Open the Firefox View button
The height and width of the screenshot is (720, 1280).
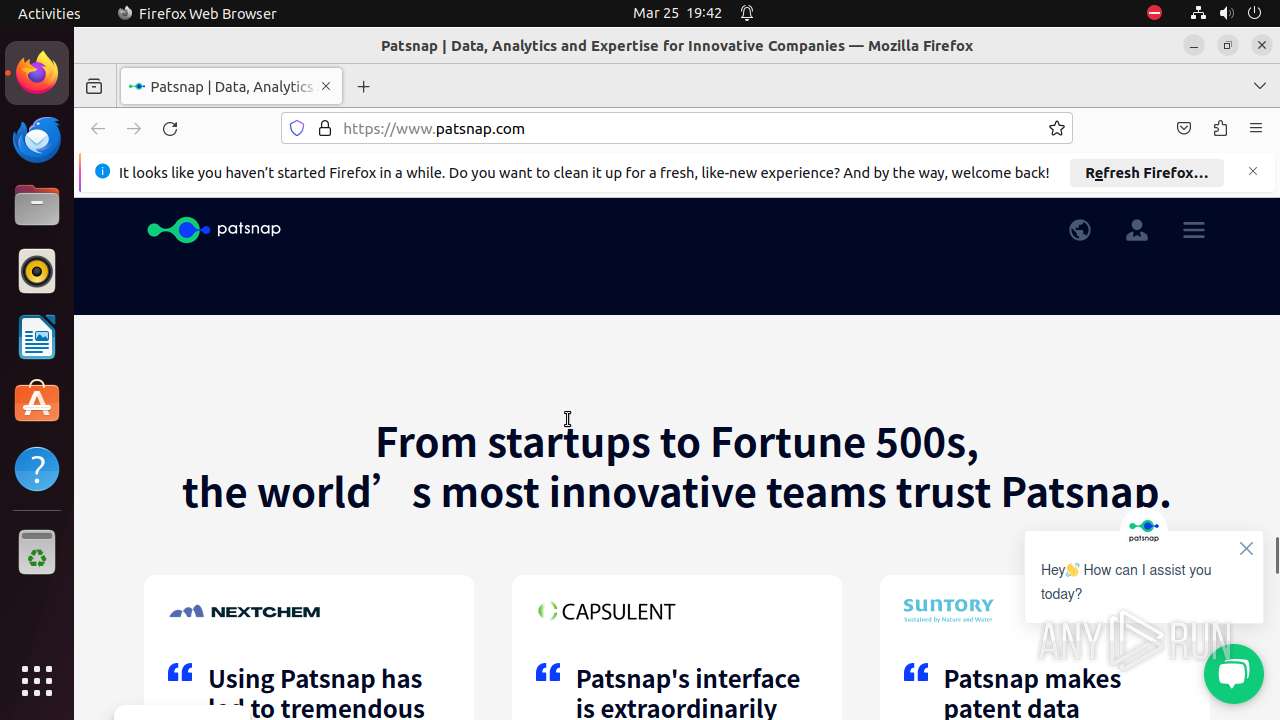(x=94, y=87)
